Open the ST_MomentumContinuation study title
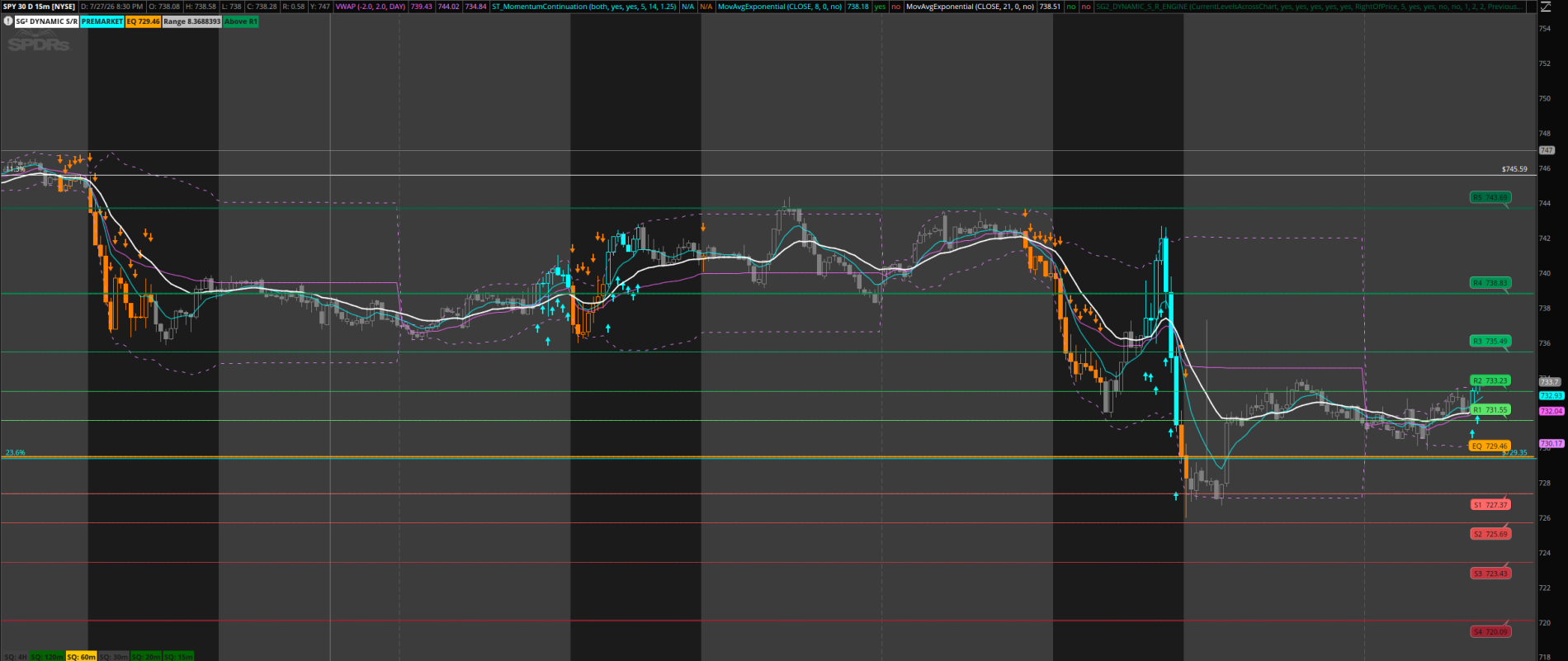This screenshot has height=661, width=1568. 583,7
